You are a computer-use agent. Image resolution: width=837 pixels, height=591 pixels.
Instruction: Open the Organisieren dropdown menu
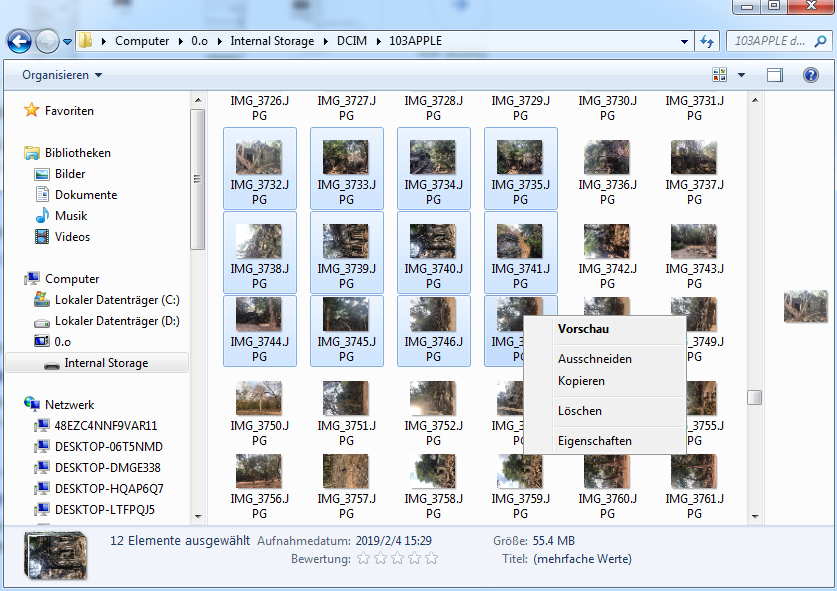pos(58,74)
